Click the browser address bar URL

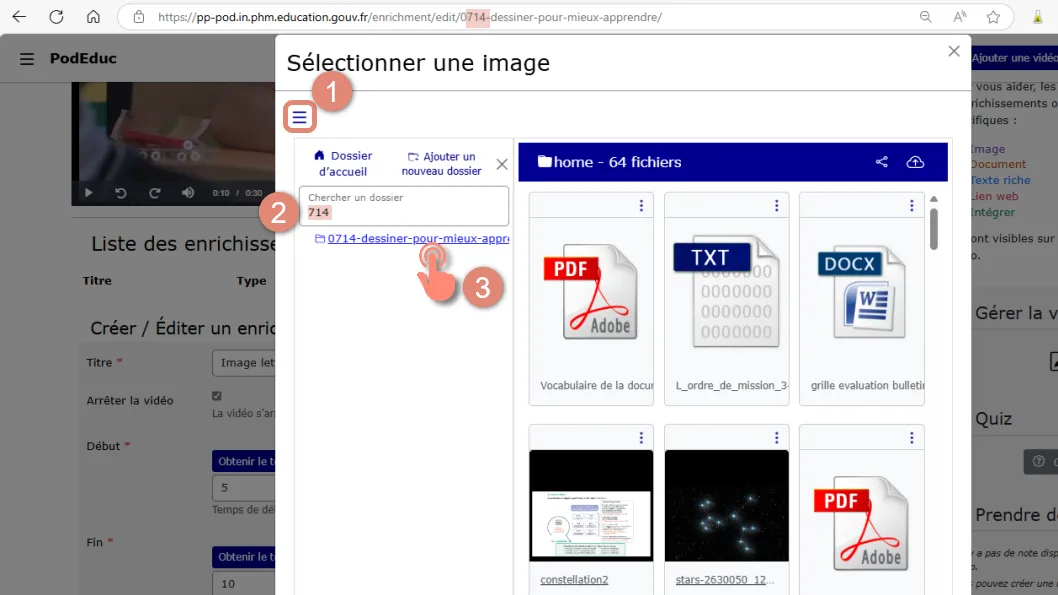tap(410, 17)
